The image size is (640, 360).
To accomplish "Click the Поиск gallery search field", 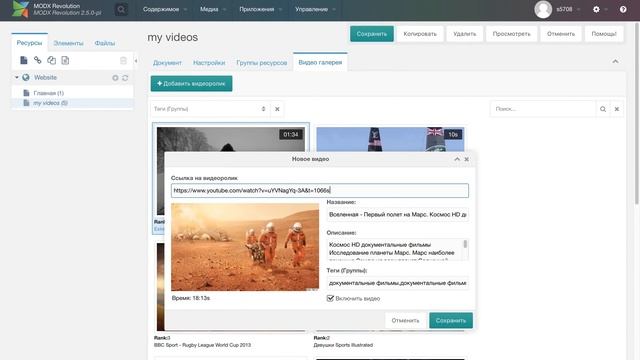I will pyautogui.click(x=543, y=109).
